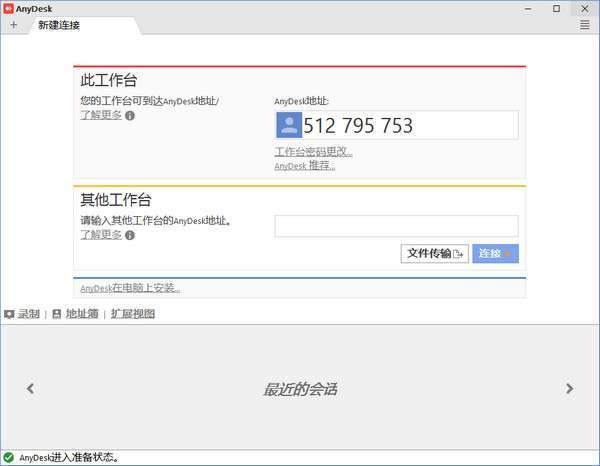
Task: Click the blue 连接 button
Action: point(496,254)
